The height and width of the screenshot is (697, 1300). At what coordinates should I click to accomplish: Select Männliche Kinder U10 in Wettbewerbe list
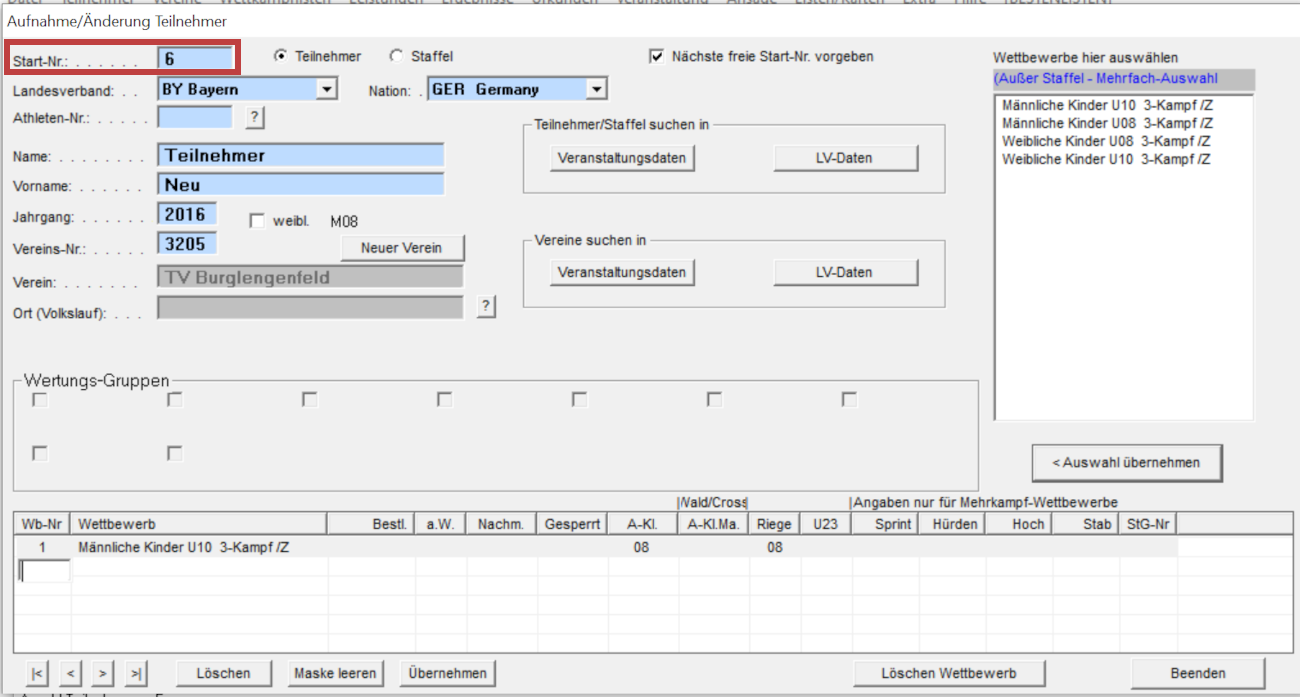click(1107, 105)
